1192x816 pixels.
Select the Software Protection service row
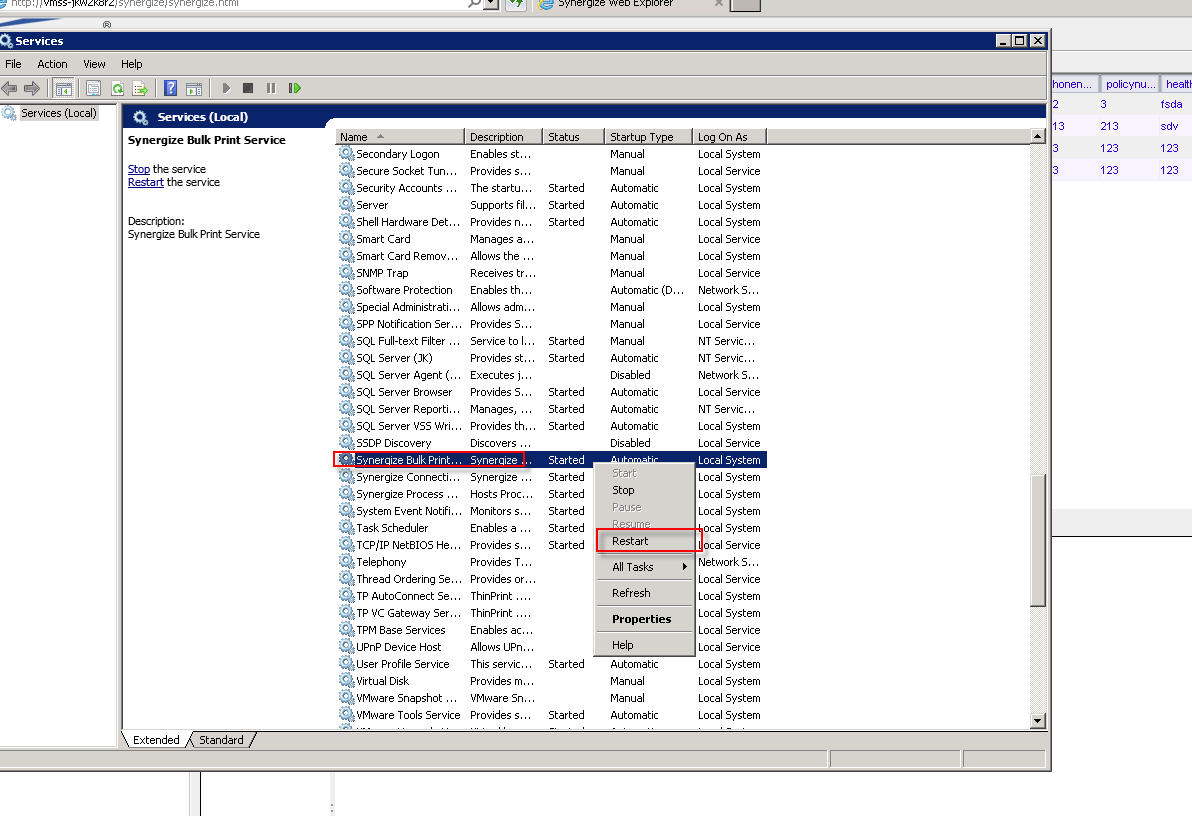point(551,290)
